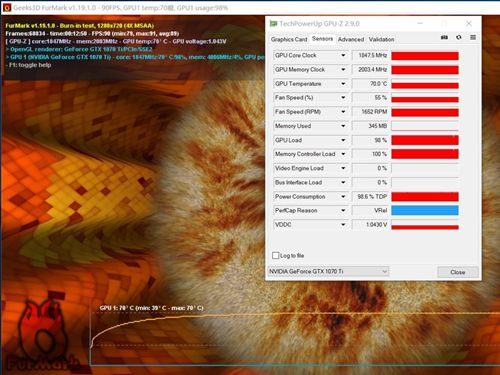Click the blue PerfCap Reason bar

425,210
